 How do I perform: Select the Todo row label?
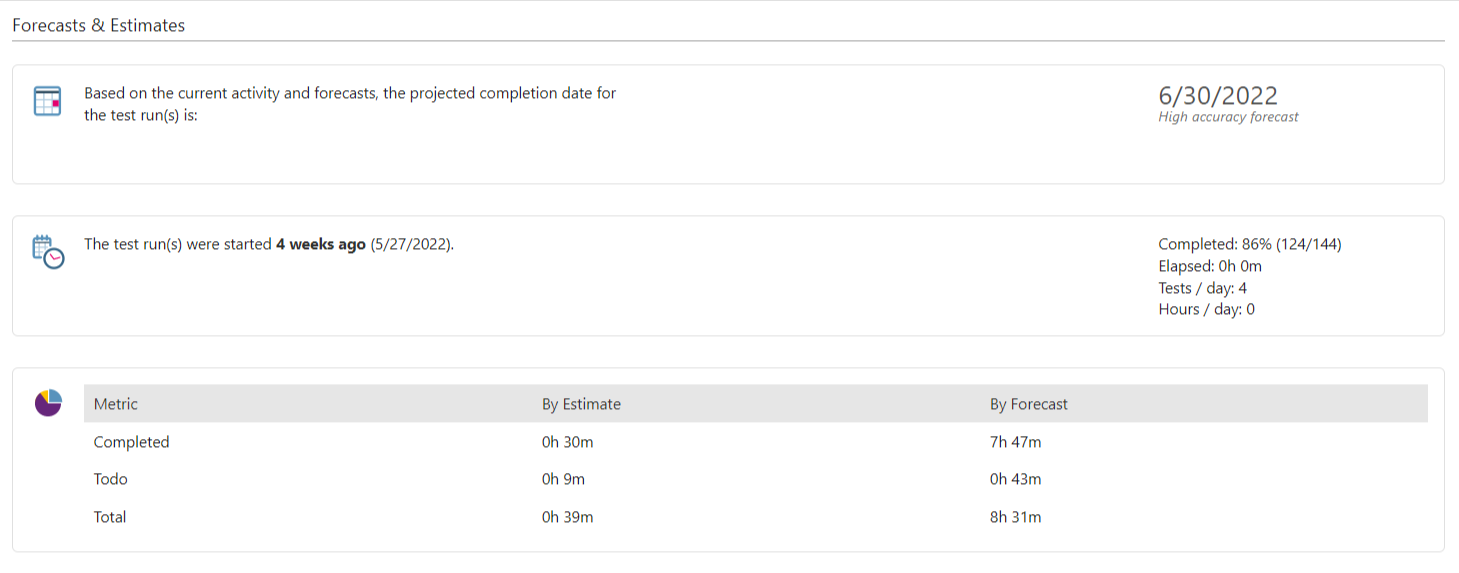click(x=111, y=479)
